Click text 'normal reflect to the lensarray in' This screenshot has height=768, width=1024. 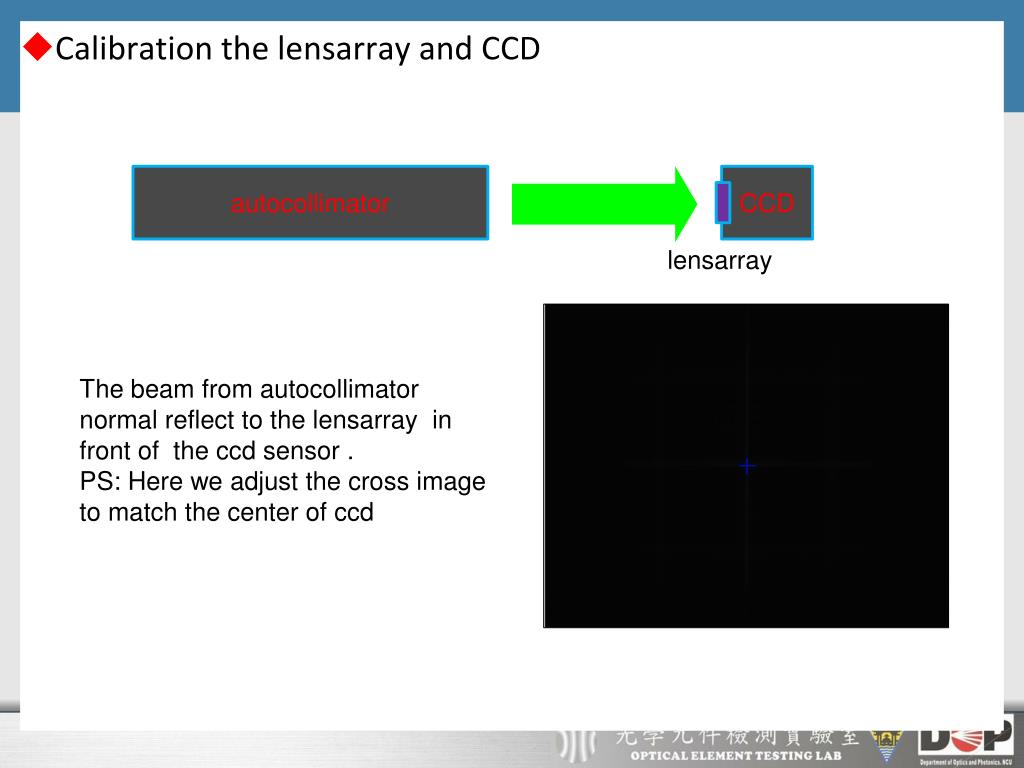point(265,420)
